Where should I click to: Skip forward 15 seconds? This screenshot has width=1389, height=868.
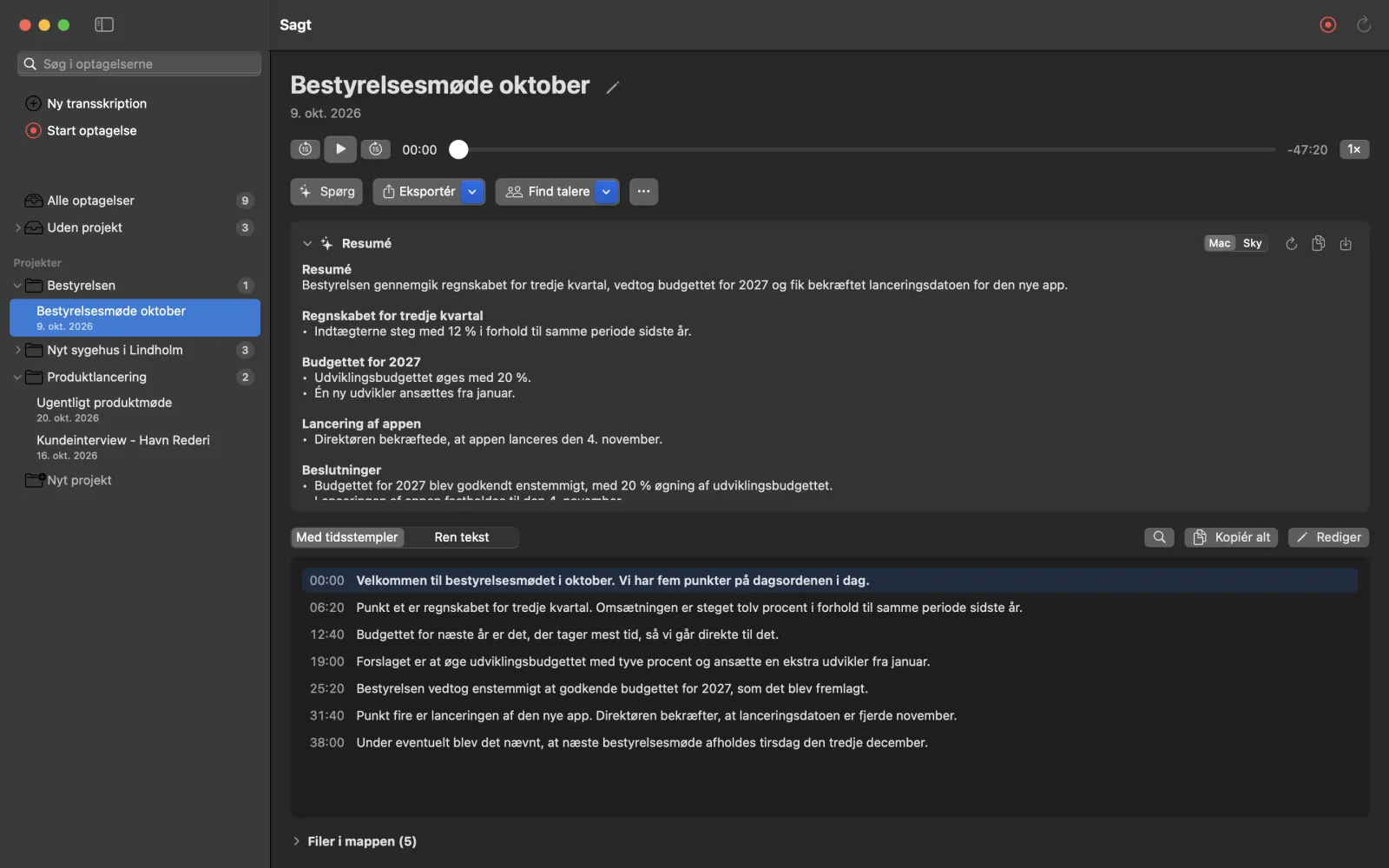pos(376,149)
